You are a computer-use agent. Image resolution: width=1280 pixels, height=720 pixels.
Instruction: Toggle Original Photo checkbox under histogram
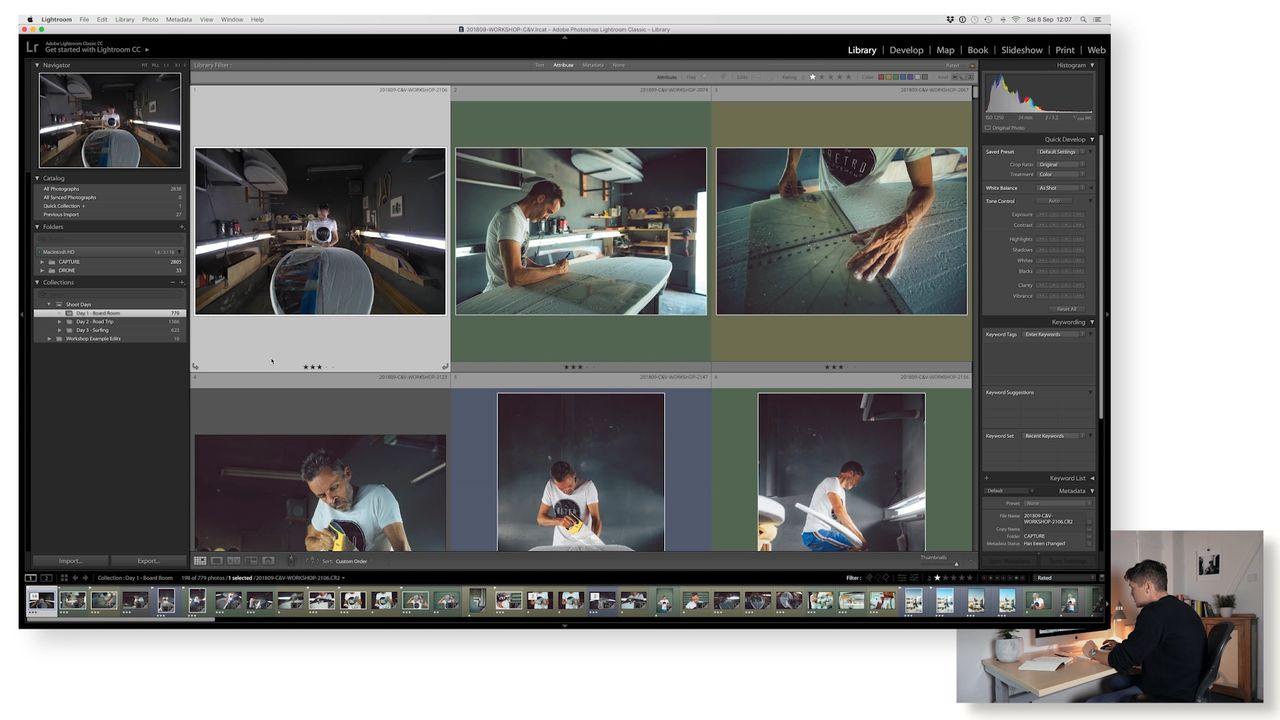[x=988, y=128]
